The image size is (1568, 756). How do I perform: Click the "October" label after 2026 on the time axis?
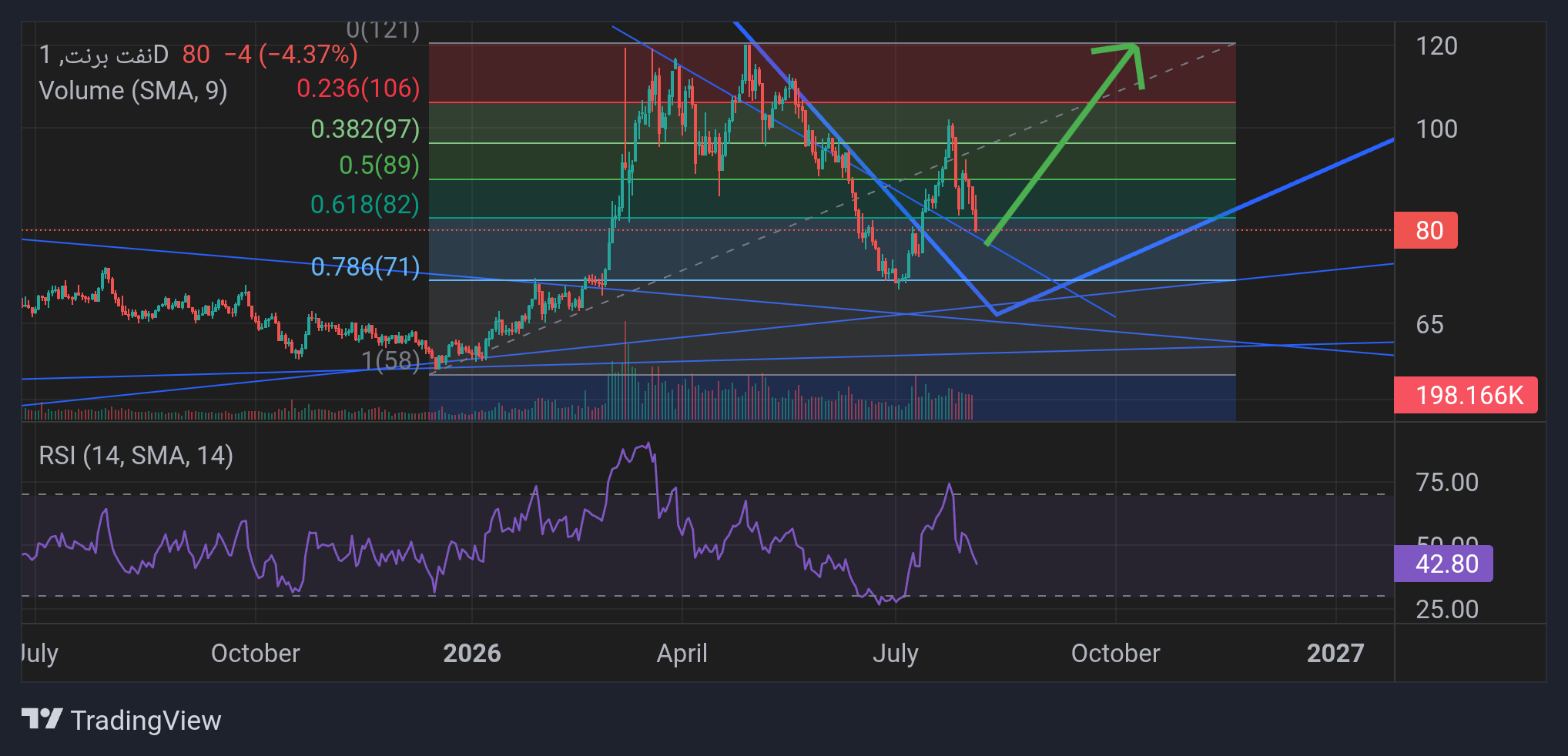1116,654
